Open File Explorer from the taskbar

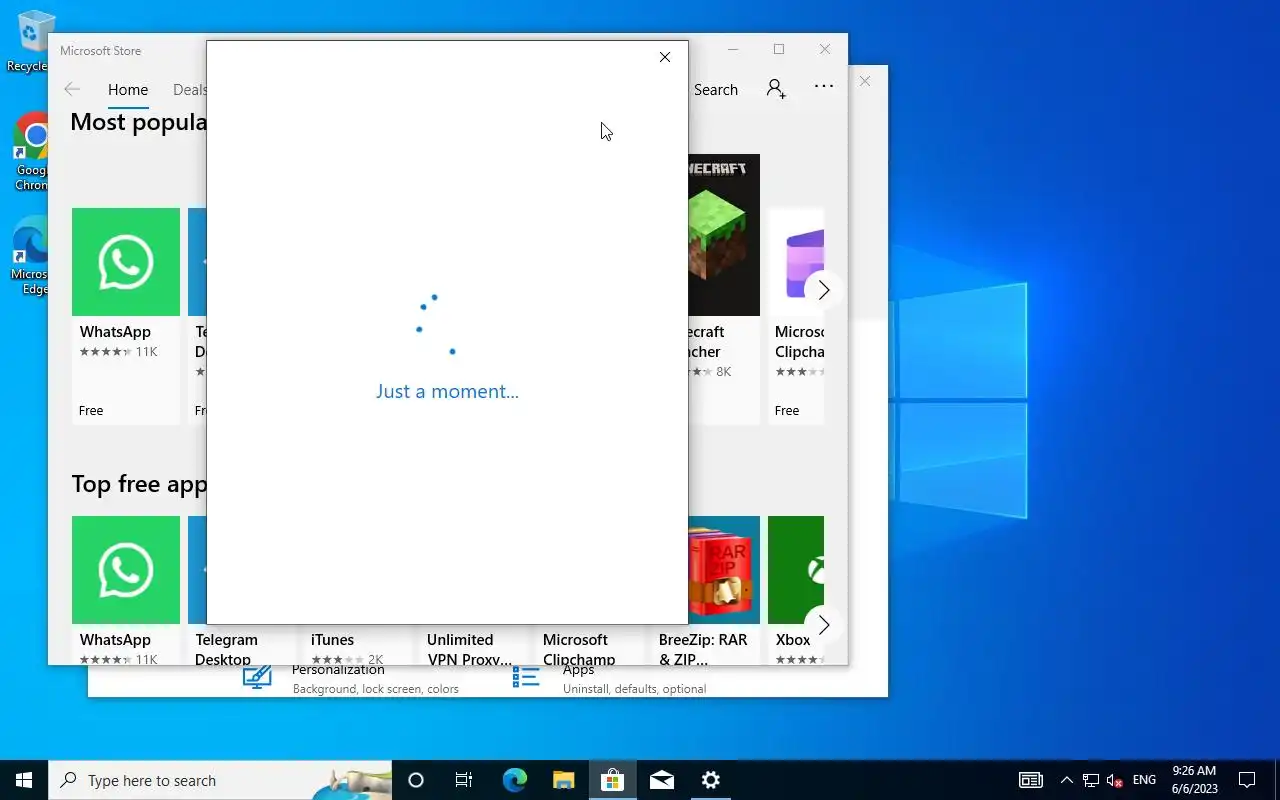563,780
